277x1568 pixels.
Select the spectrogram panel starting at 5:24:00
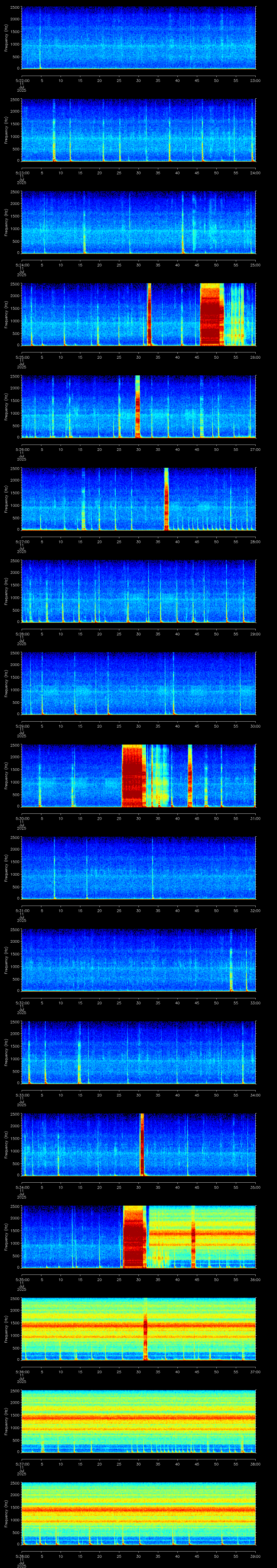pos(138,222)
